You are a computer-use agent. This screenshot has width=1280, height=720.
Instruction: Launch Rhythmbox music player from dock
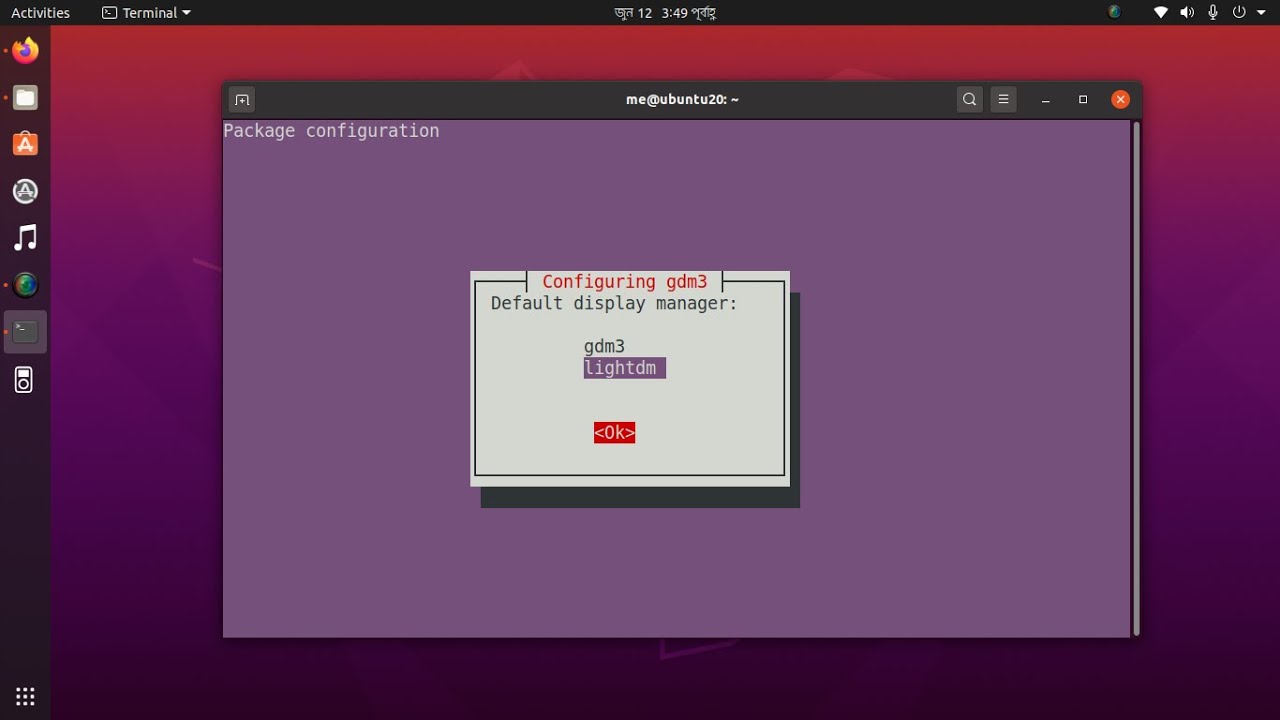click(25, 238)
